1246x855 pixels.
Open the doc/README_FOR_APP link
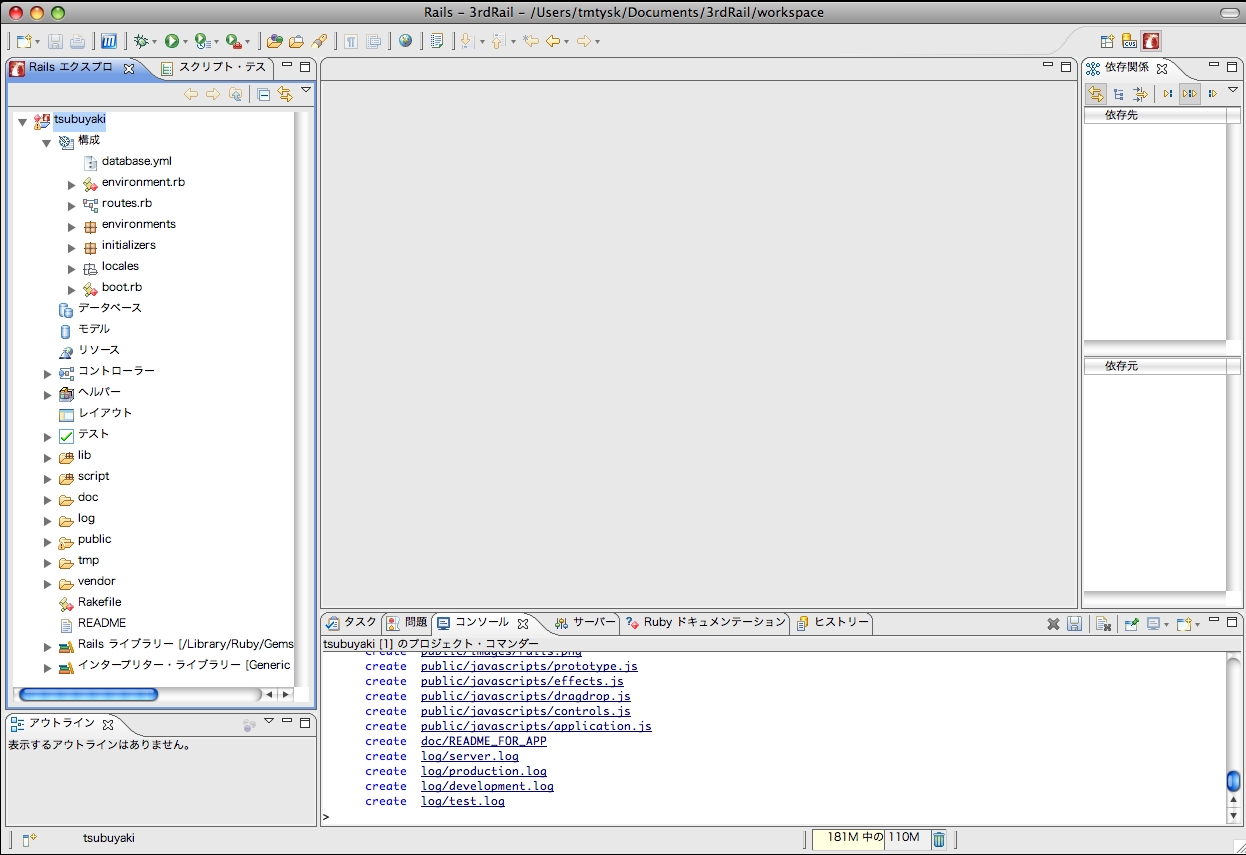click(x=484, y=741)
